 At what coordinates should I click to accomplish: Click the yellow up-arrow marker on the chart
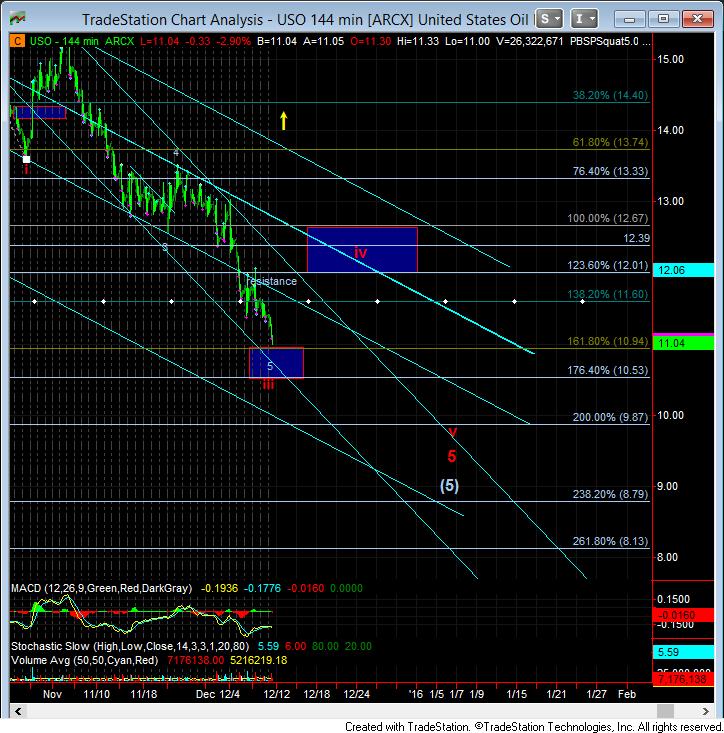click(x=283, y=121)
